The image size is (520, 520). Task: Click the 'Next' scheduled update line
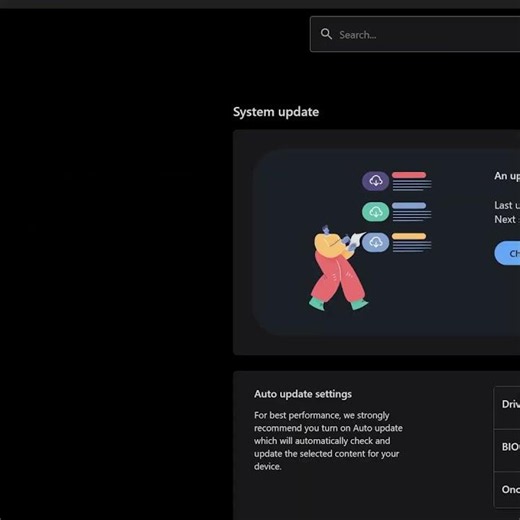pyautogui.click(x=507, y=219)
